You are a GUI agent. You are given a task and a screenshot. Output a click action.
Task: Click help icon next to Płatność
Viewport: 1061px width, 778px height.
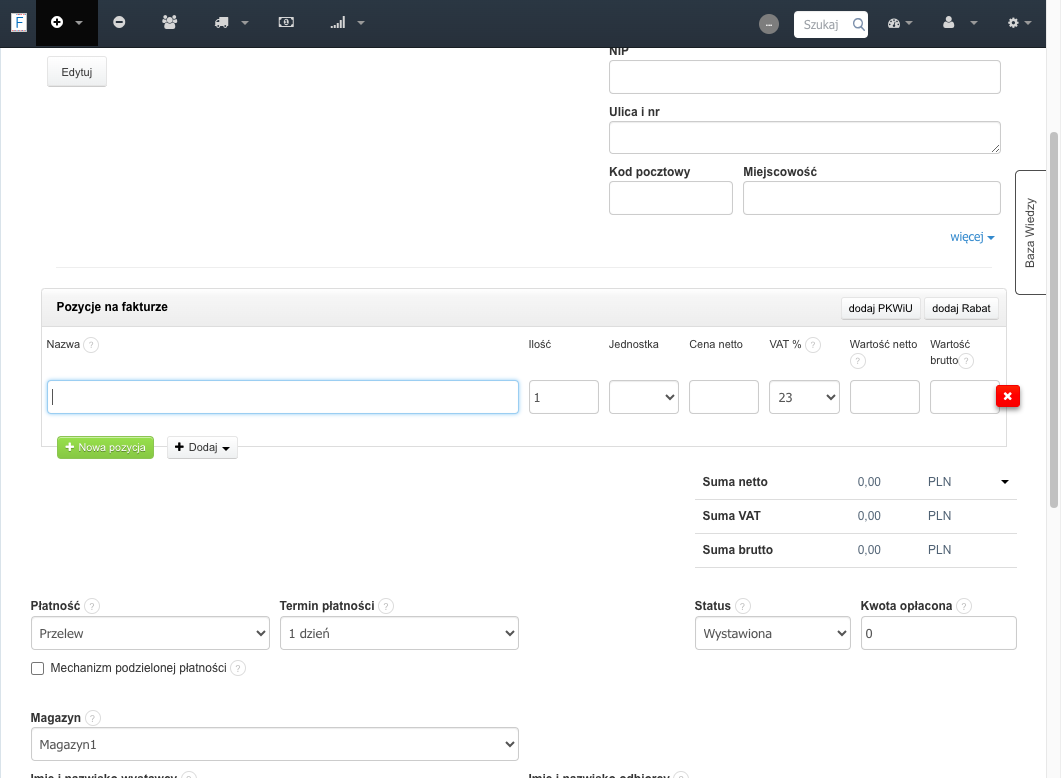click(x=92, y=606)
